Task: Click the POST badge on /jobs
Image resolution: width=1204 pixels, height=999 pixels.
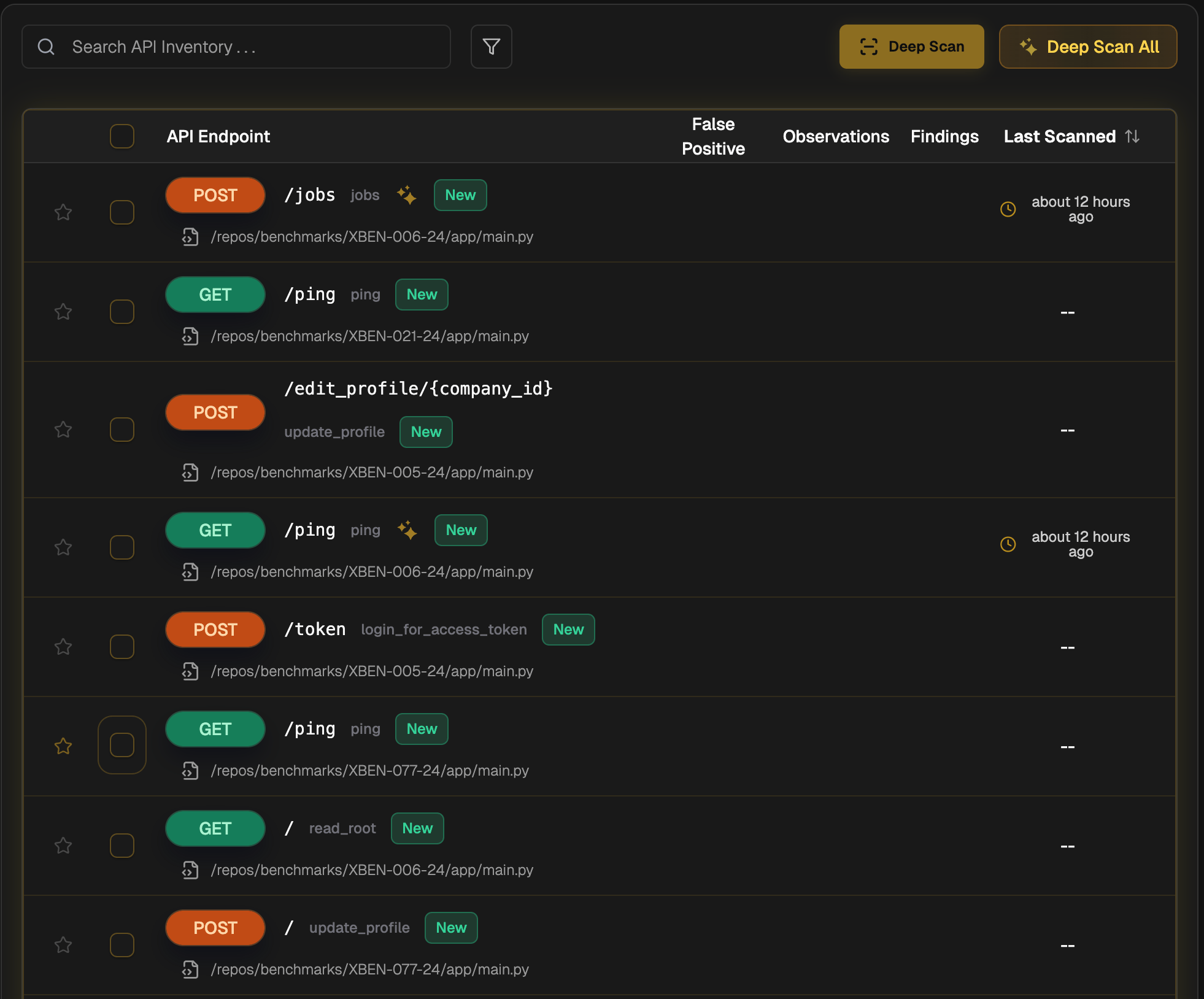Action: pyautogui.click(x=215, y=195)
